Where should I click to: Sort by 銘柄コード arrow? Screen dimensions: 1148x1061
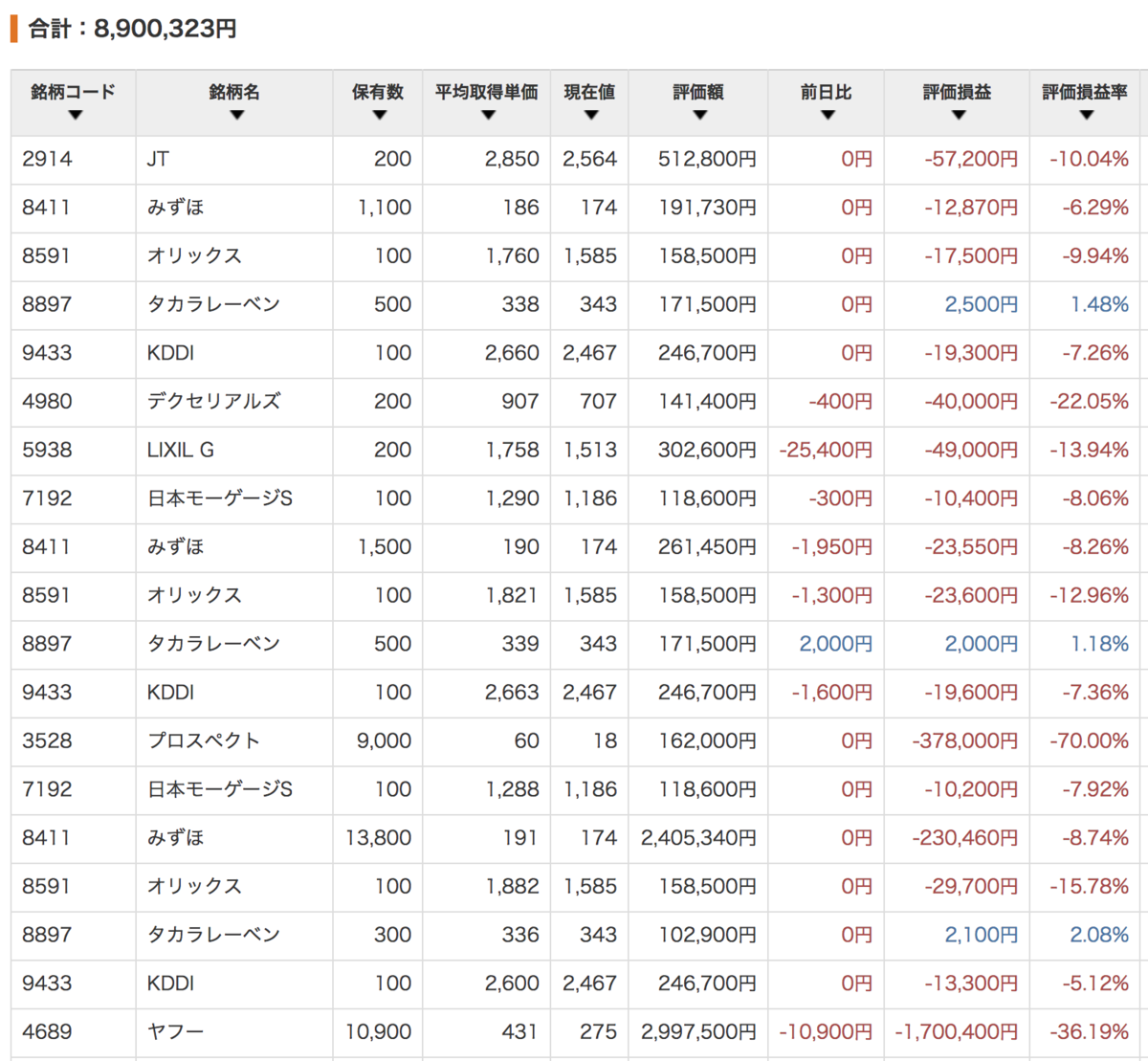[x=75, y=116]
